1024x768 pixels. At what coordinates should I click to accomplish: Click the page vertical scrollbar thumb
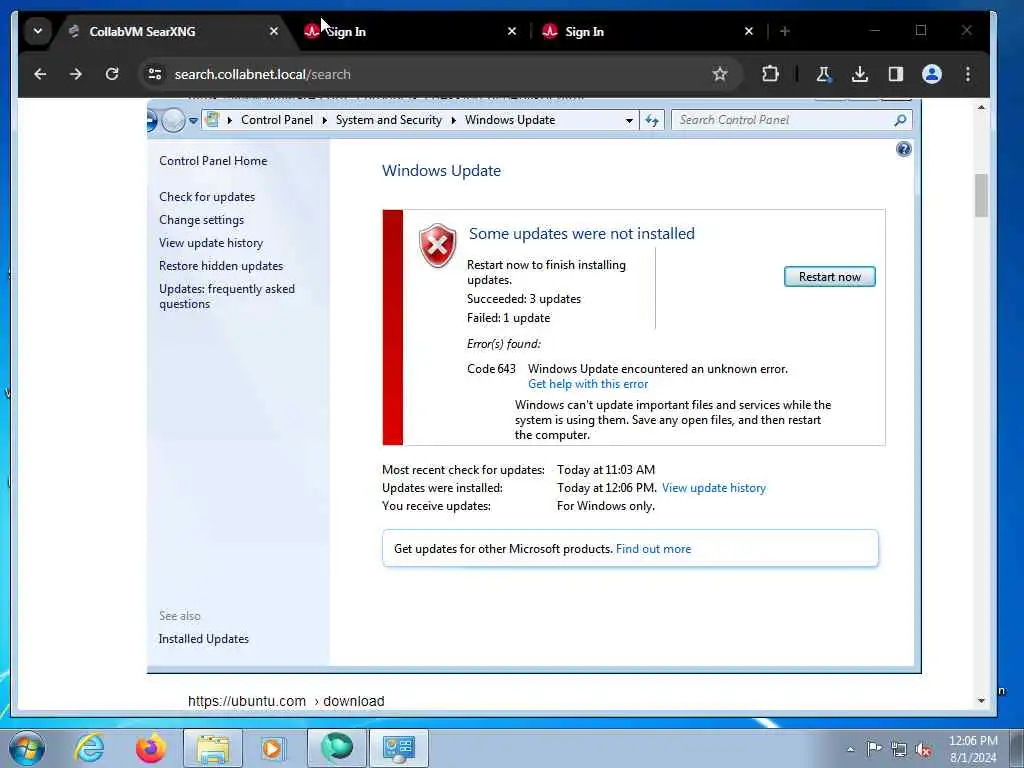[x=981, y=195]
